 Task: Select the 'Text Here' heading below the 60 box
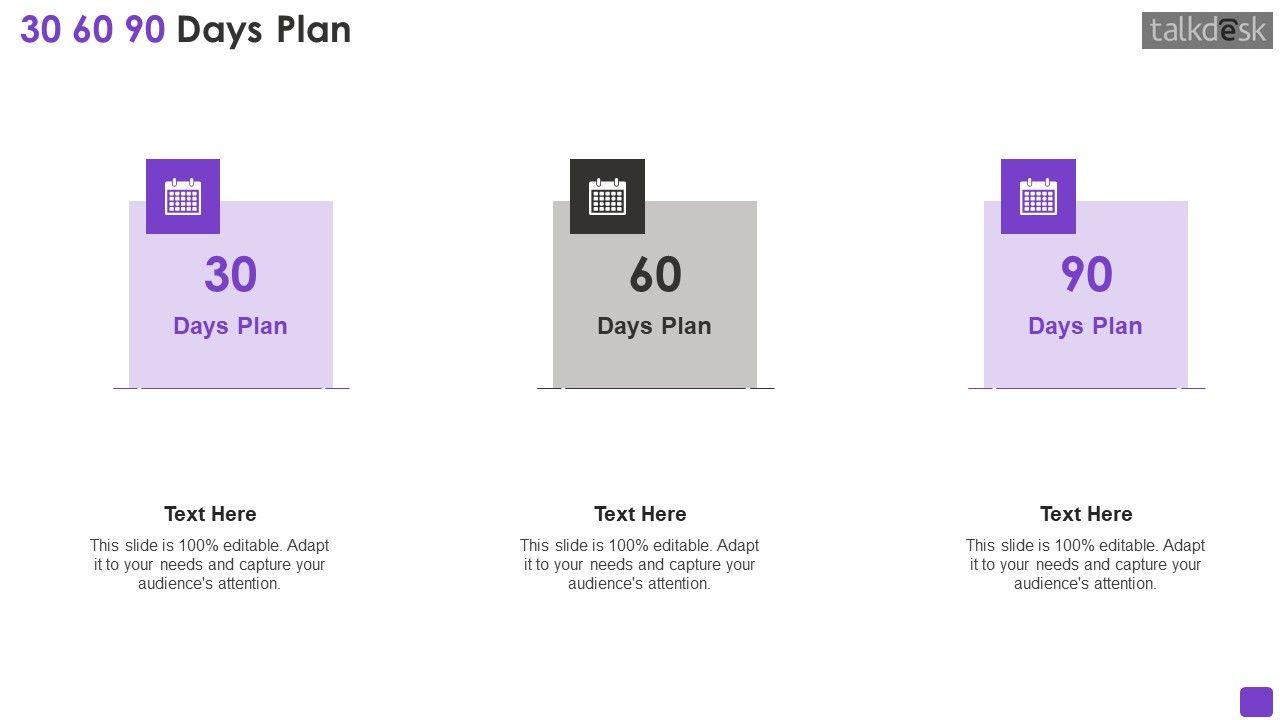[640, 514]
